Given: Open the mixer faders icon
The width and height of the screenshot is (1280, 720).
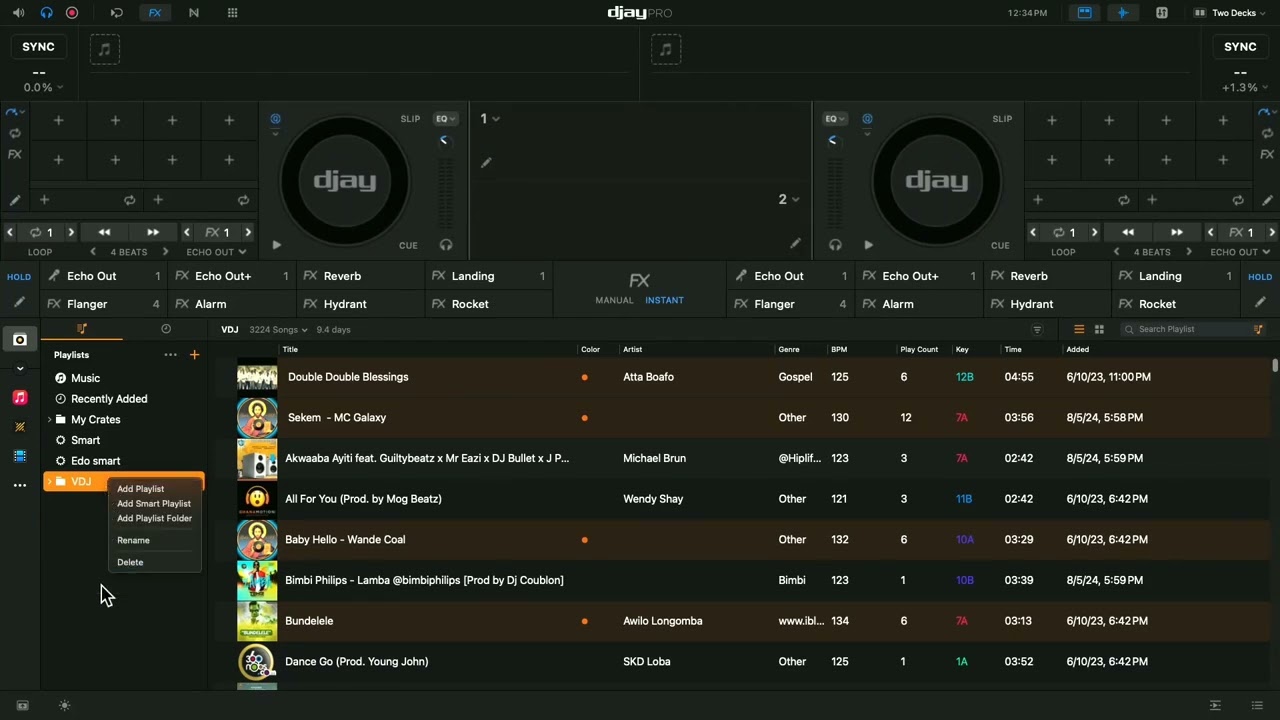Looking at the screenshot, I should (1162, 13).
